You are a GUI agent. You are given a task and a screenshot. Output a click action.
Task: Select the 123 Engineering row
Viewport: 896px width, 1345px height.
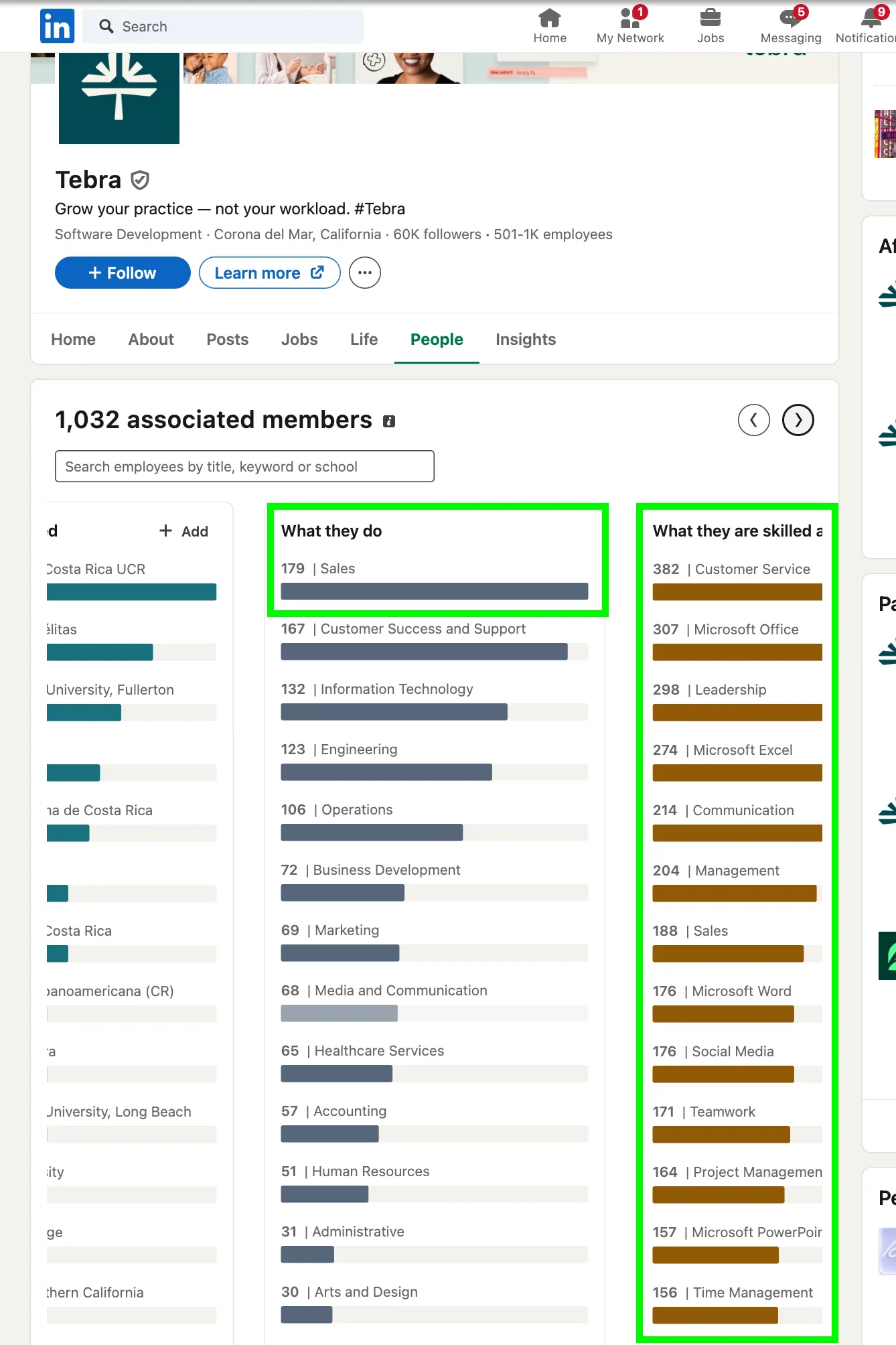click(435, 760)
